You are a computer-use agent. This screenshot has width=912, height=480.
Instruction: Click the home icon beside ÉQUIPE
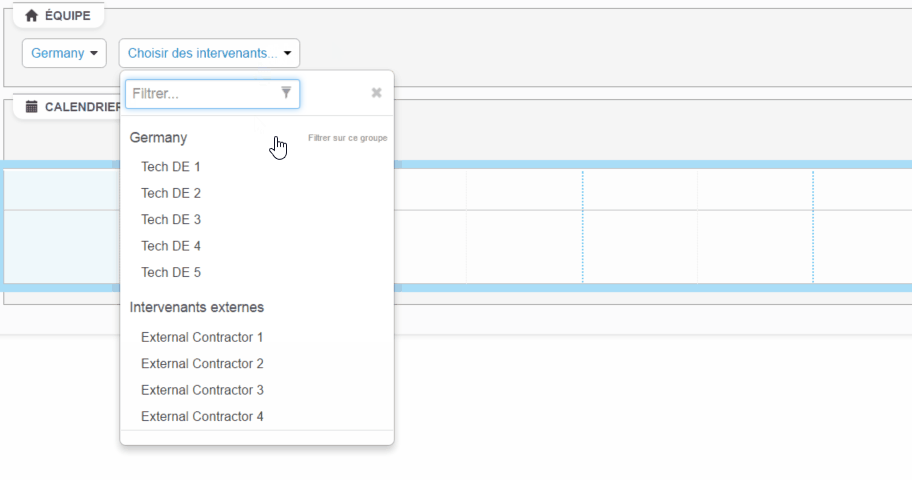click(31, 16)
